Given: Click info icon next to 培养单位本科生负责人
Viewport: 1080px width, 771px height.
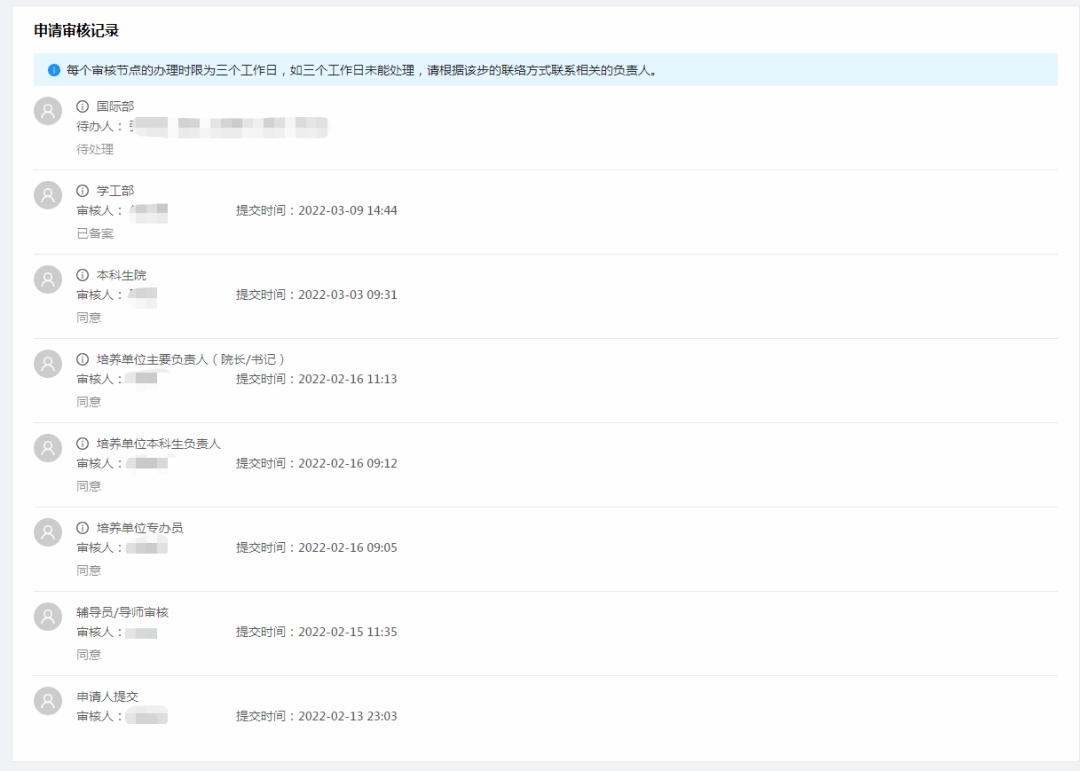Looking at the screenshot, I should point(83,443).
